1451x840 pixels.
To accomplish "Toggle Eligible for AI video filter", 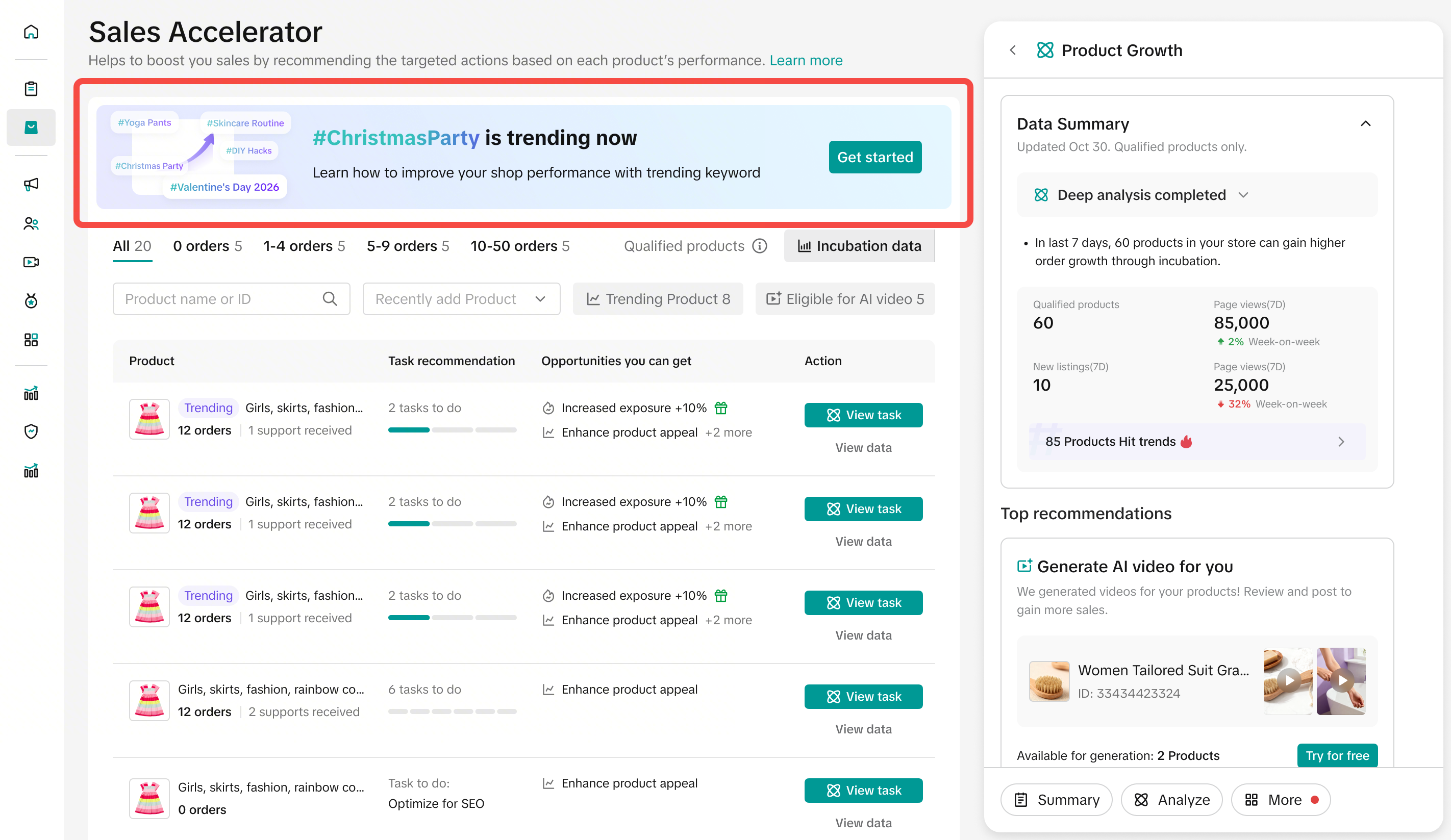I will pos(845,299).
